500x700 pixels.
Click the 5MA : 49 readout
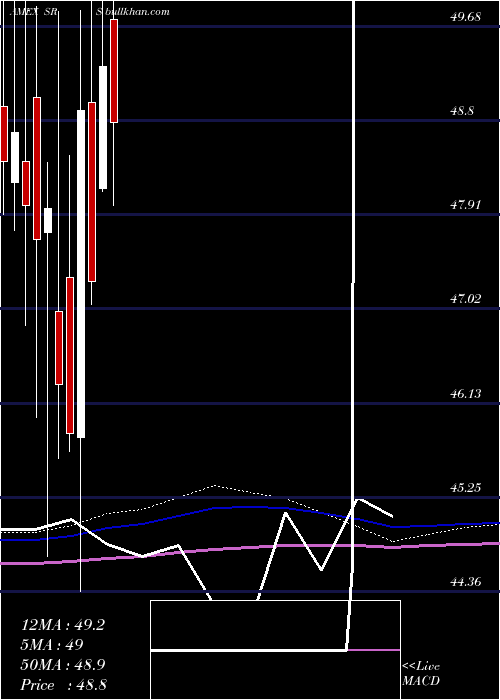point(52,645)
